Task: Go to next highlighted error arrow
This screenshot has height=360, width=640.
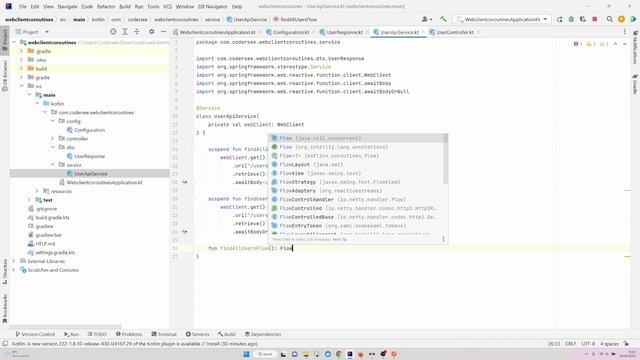Action: (625, 44)
